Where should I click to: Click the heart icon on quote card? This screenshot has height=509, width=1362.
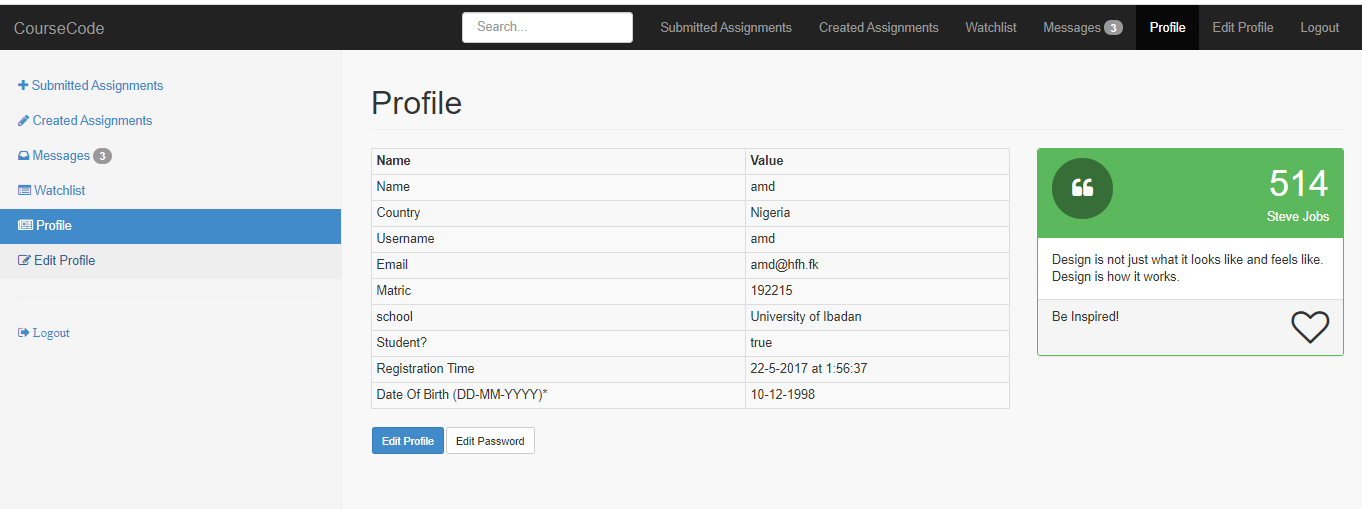click(1310, 327)
